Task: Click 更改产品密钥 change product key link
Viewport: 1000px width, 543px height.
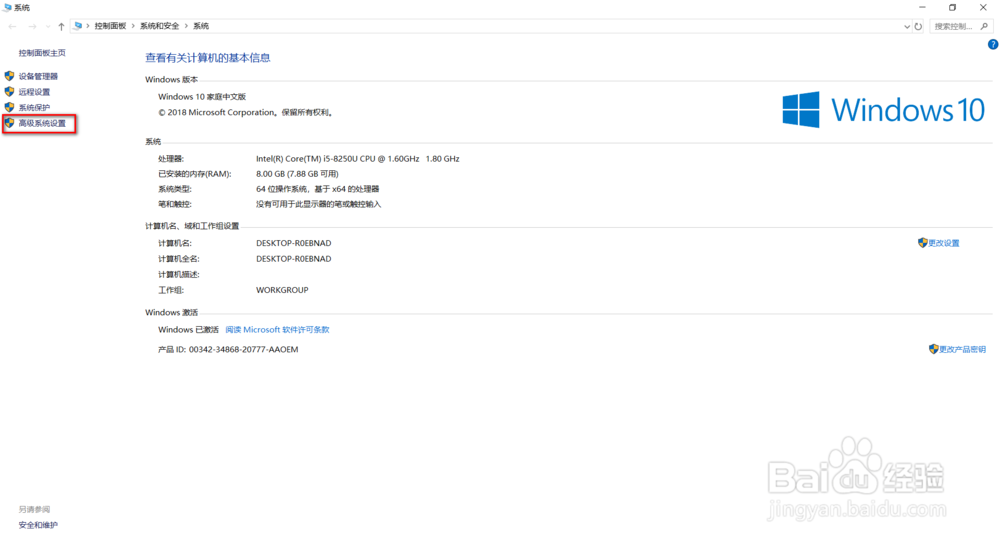Action: [962, 350]
